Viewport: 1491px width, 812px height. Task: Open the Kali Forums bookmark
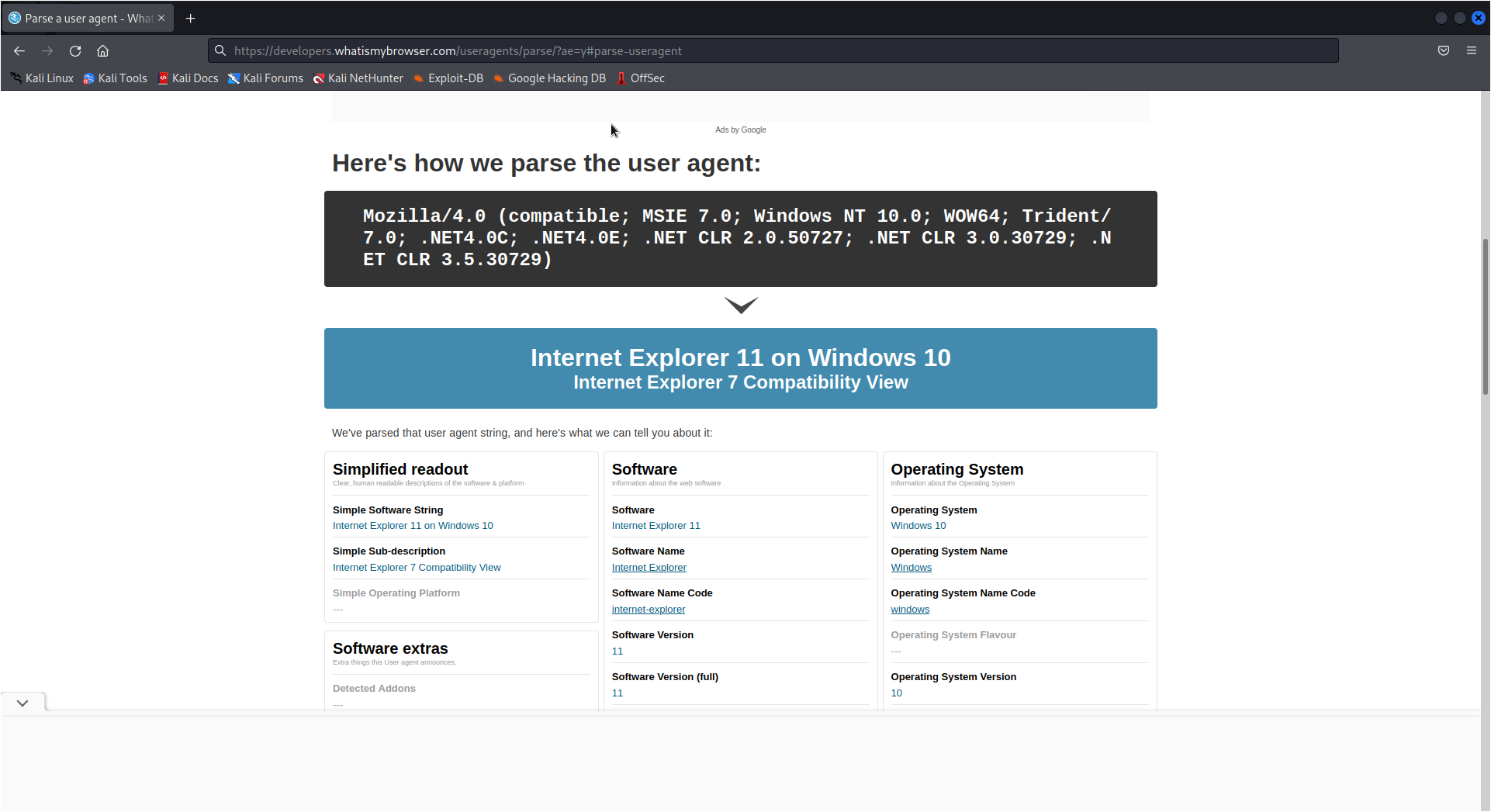(x=265, y=78)
